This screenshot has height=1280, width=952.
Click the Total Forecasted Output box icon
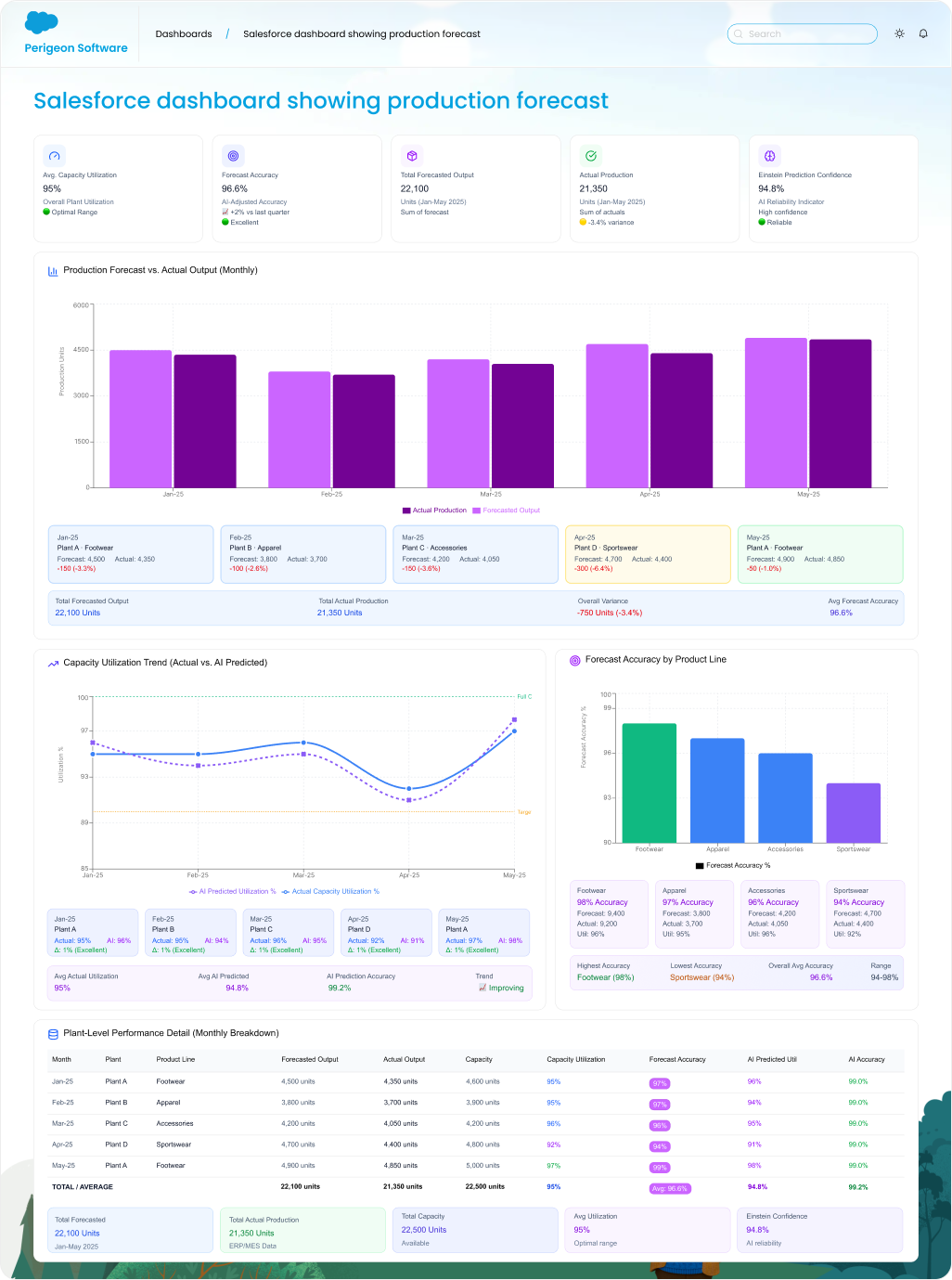[x=412, y=156]
